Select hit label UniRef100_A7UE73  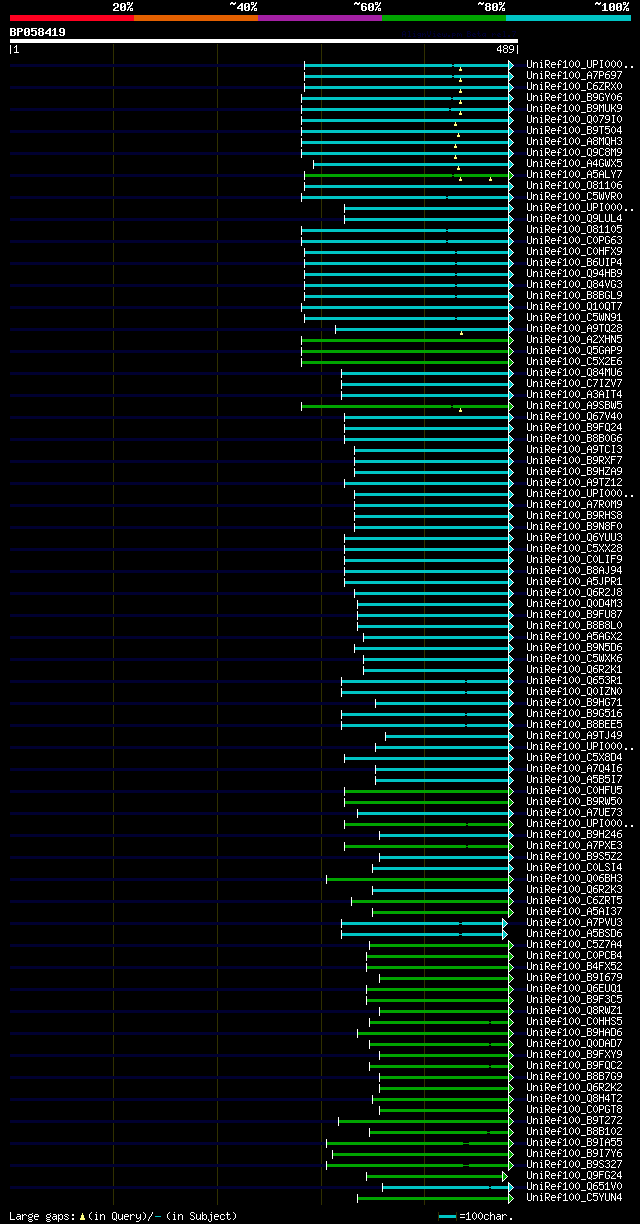(x=574, y=813)
